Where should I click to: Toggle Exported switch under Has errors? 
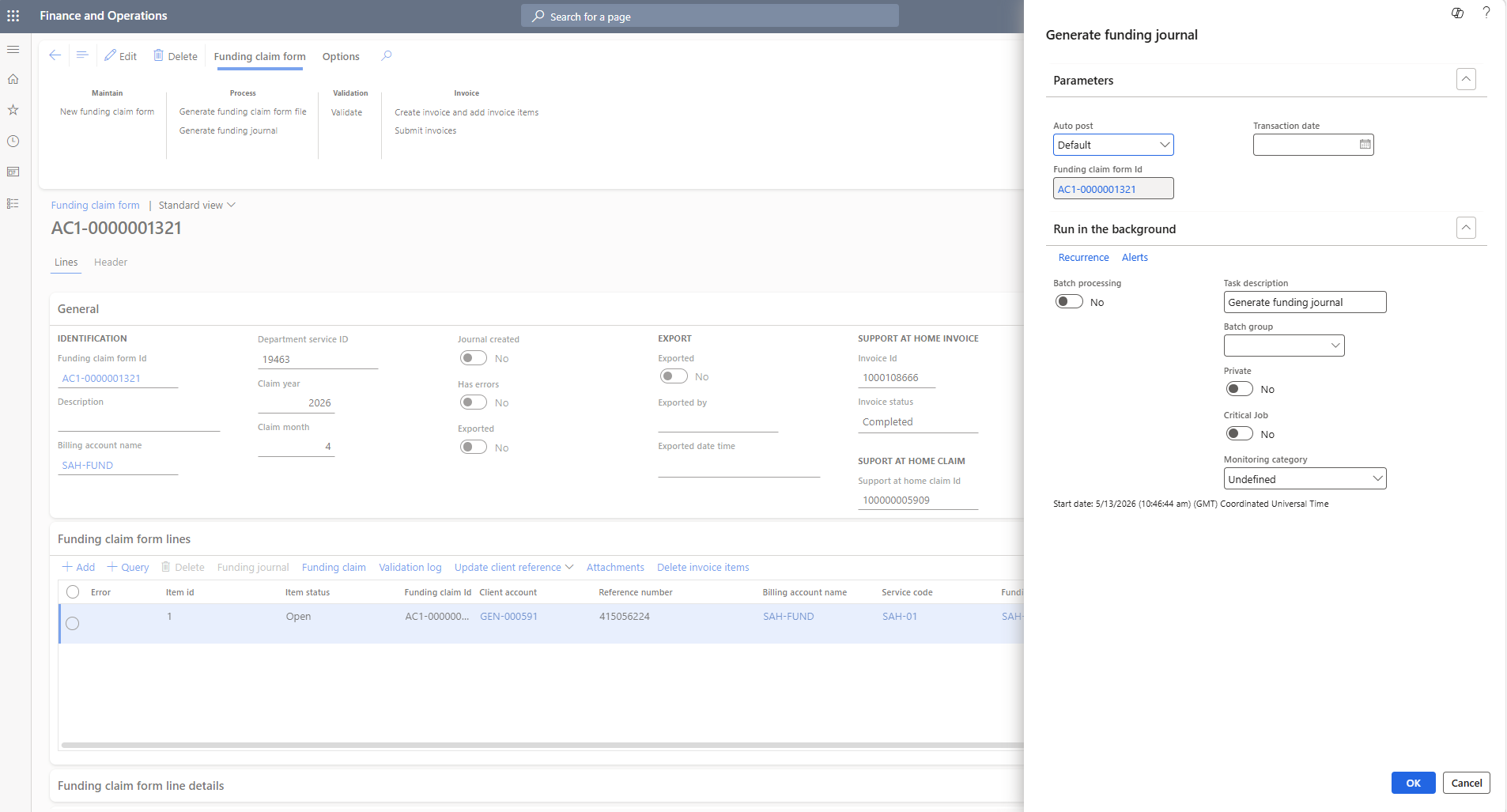pyautogui.click(x=474, y=448)
